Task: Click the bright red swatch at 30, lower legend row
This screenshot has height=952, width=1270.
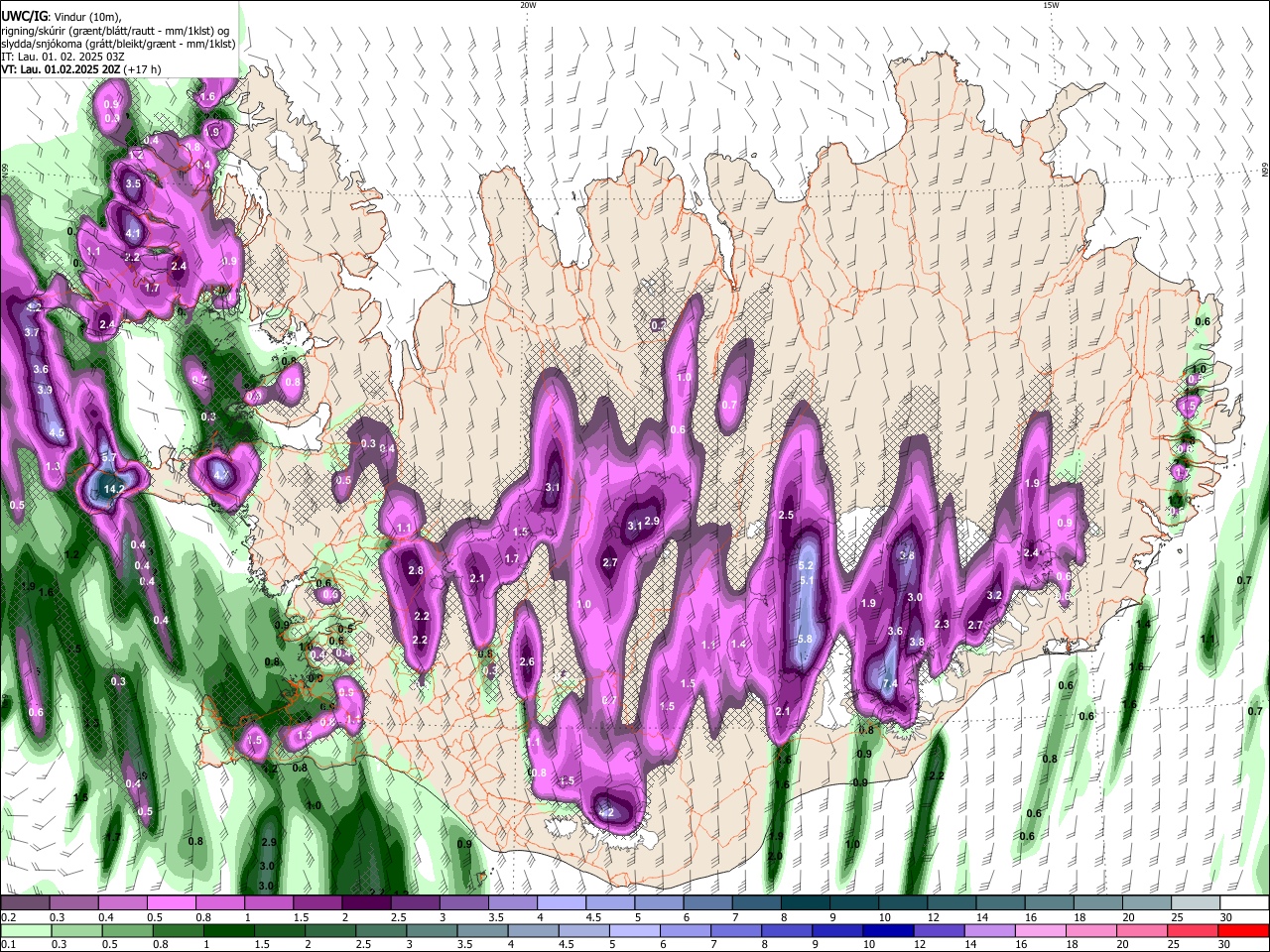Action: pyautogui.click(x=1243, y=930)
